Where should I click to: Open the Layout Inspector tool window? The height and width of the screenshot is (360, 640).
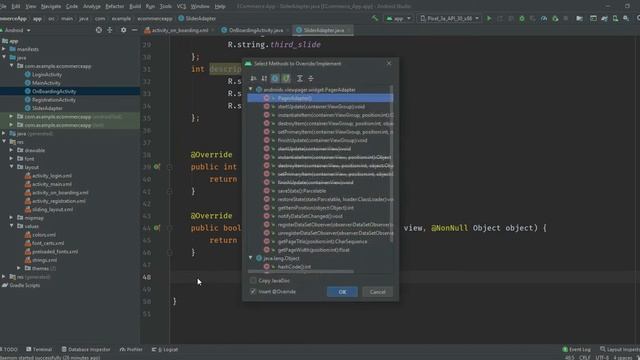pyautogui.click(x=619, y=349)
